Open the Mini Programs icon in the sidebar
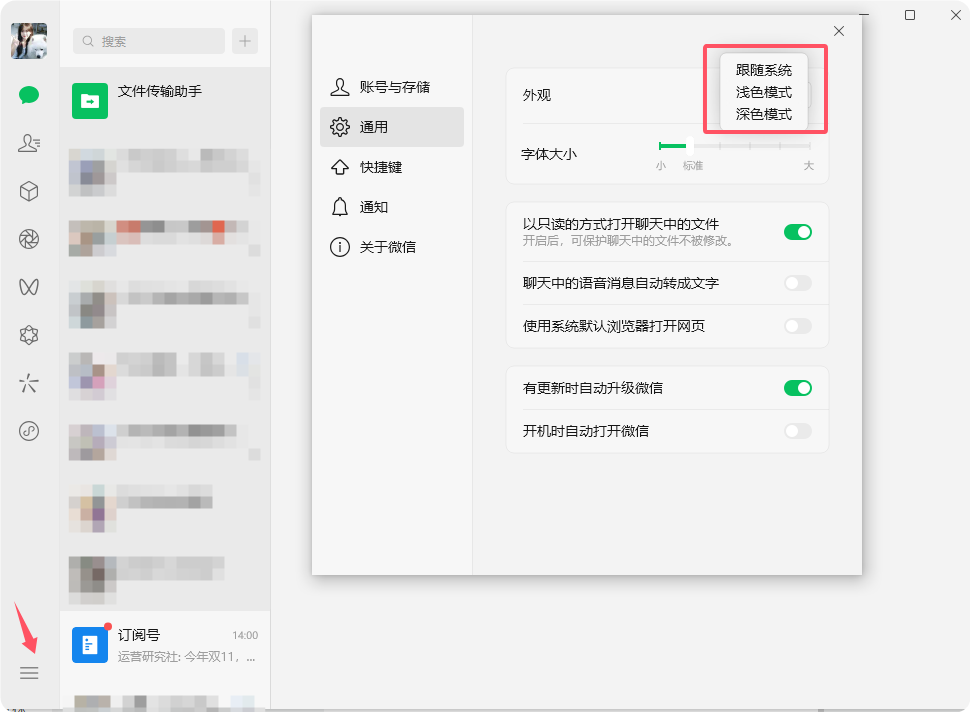This screenshot has width=970, height=712. 29,431
